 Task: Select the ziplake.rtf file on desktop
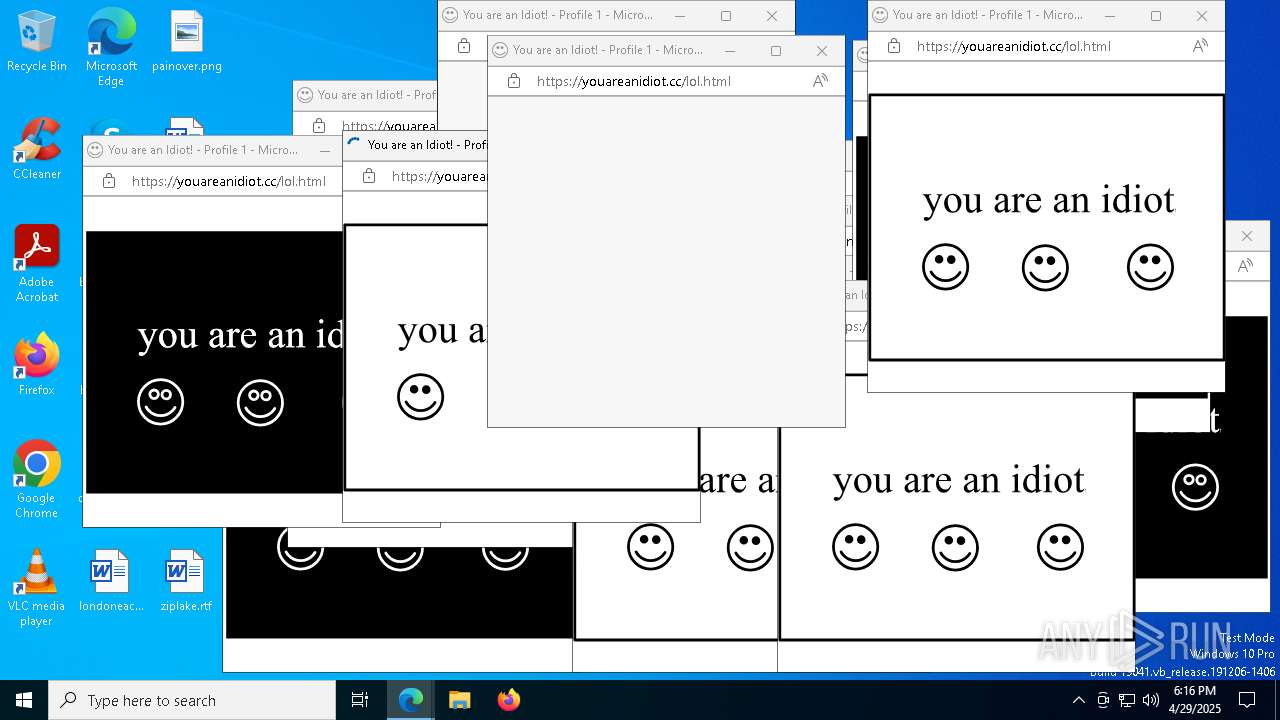pos(186,581)
